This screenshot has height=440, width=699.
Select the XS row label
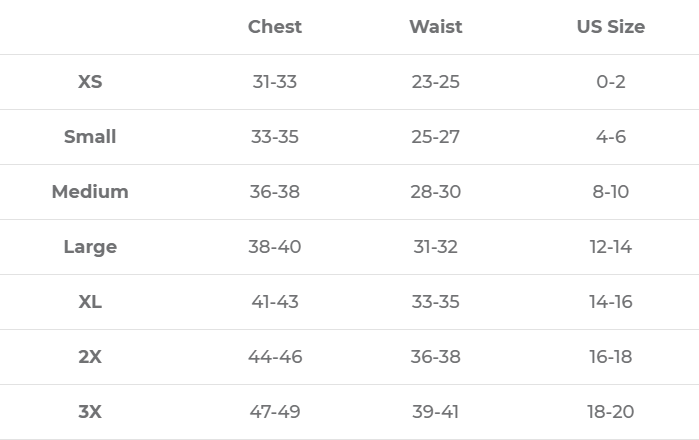click(x=90, y=82)
